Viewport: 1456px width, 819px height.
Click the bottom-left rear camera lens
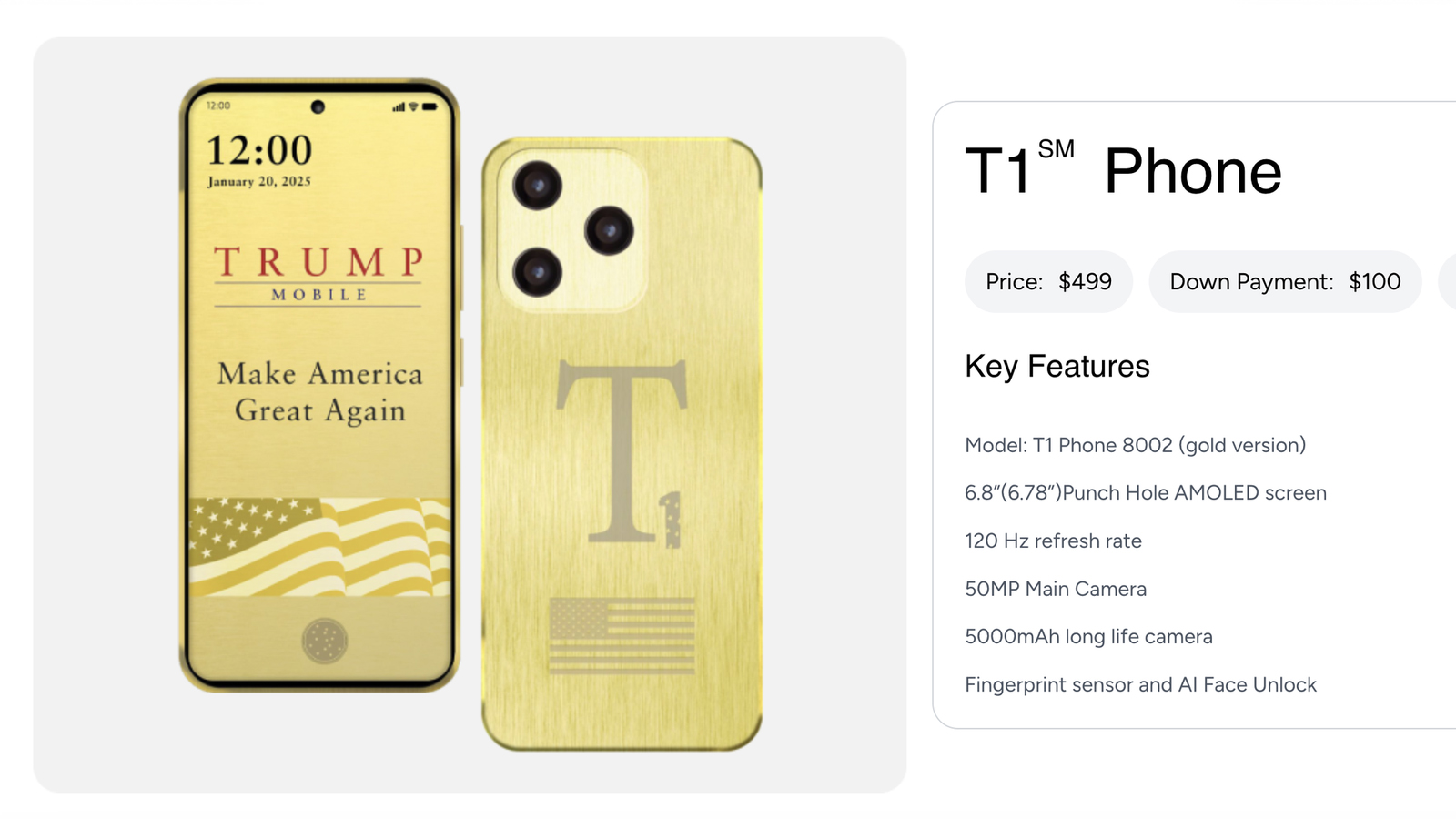tap(538, 272)
